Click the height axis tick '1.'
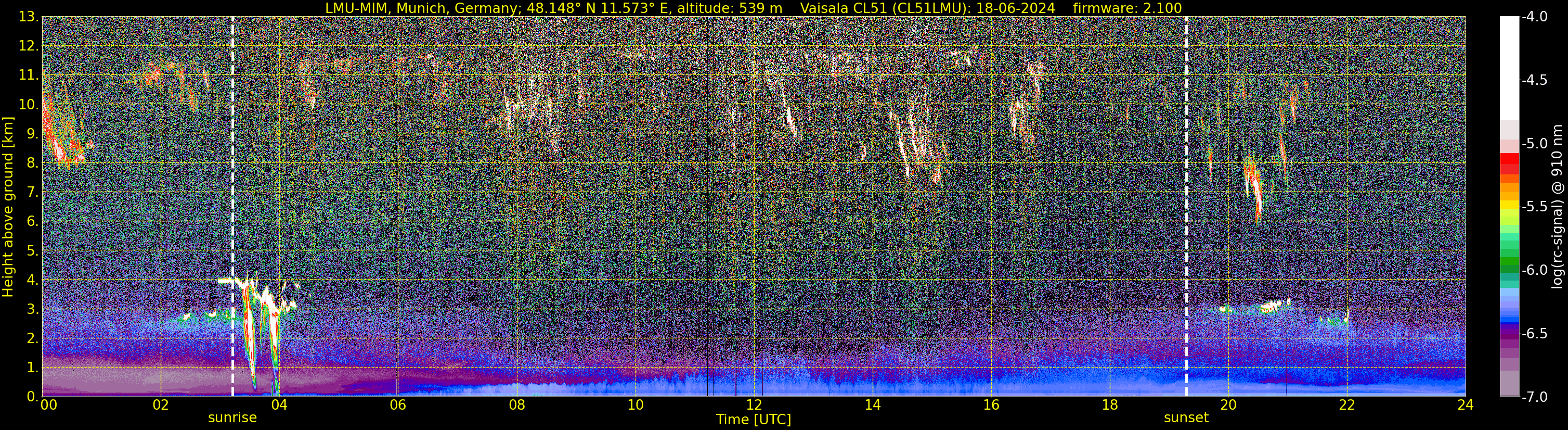The width and height of the screenshot is (1568, 430). pyautogui.click(x=32, y=368)
